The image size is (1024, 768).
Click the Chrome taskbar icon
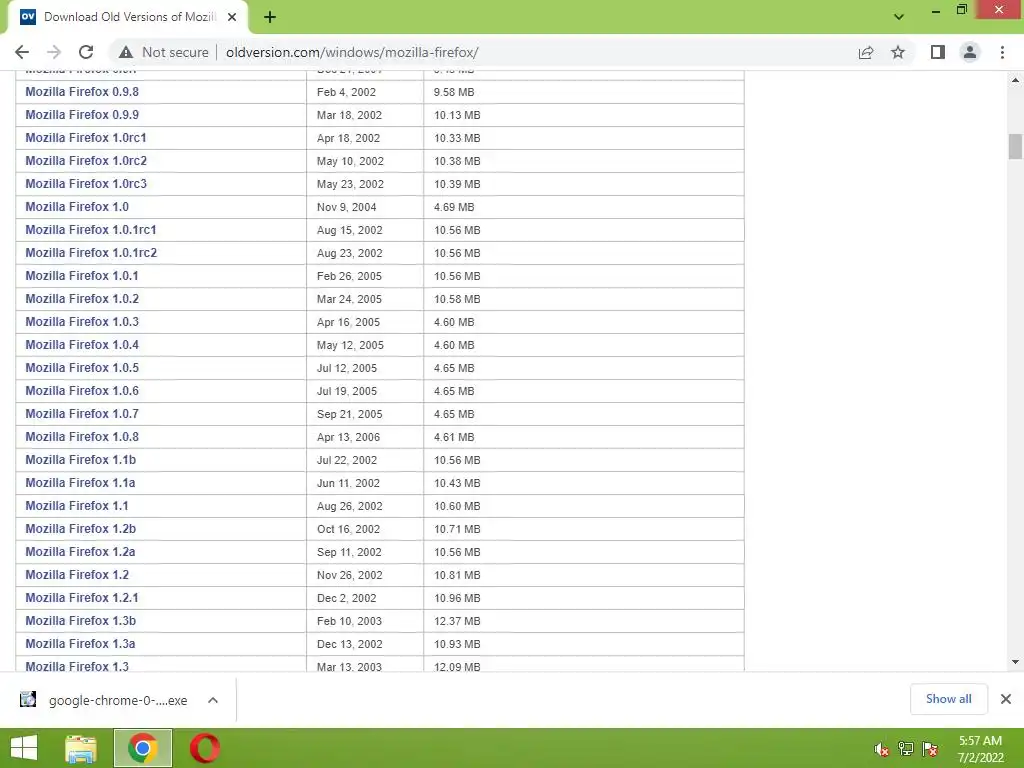[x=143, y=748]
